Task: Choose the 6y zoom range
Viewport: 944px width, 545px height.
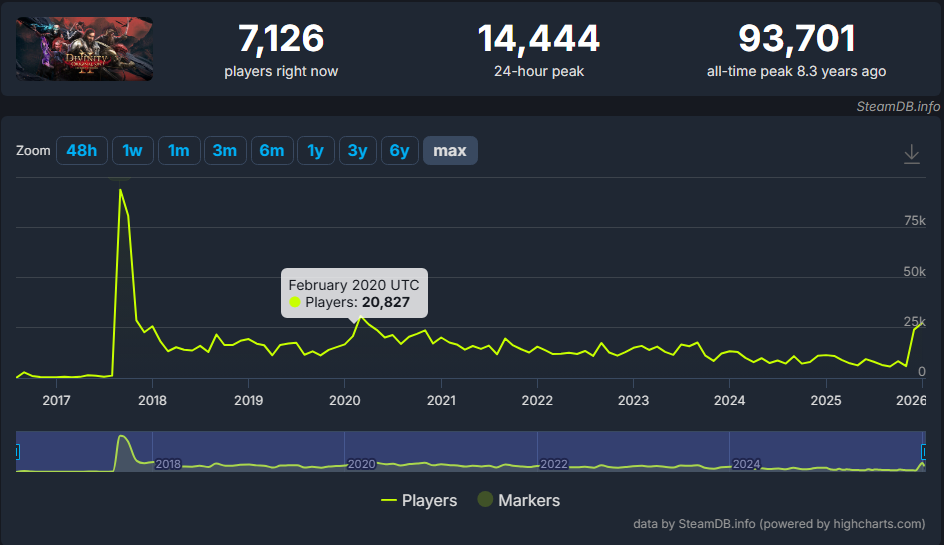Action: coord(400,151)
